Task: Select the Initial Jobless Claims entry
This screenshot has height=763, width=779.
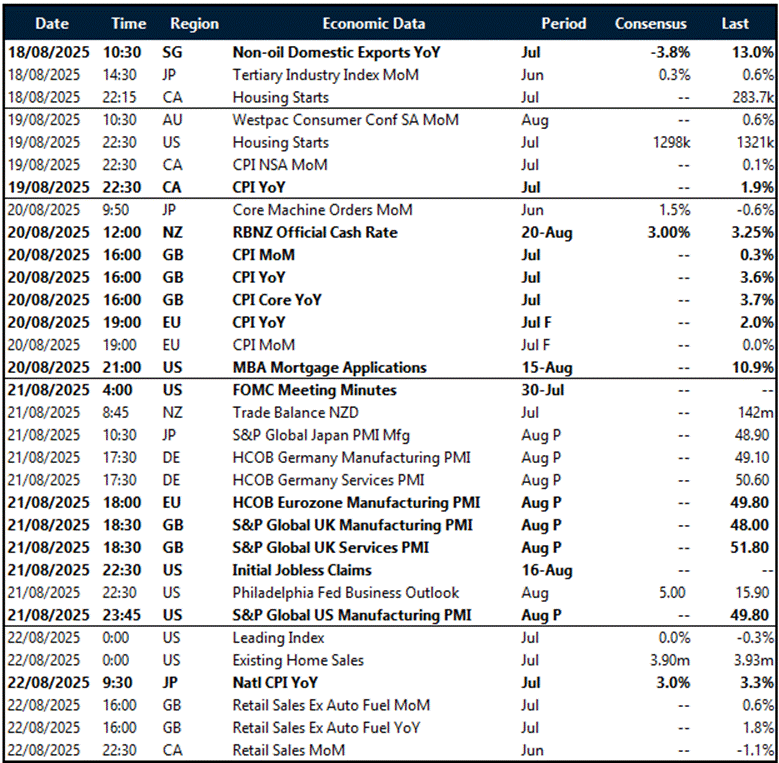Action: pyautogui.click(x=300, y=570)
